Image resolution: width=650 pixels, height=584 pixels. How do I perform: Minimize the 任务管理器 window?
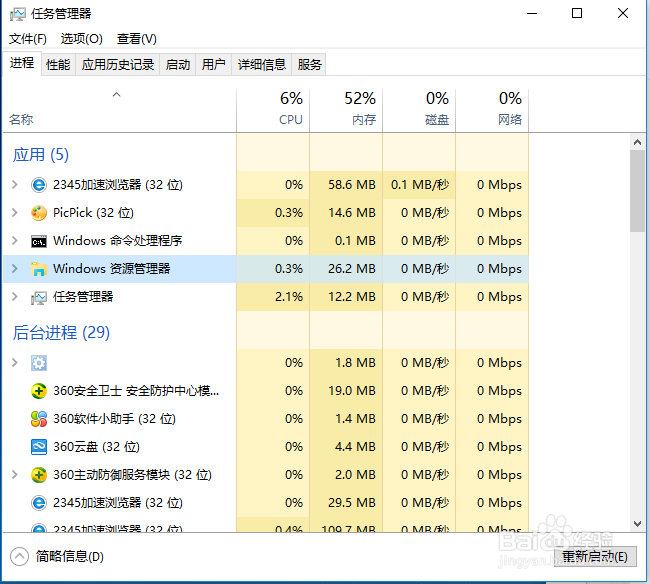point(532,14)
